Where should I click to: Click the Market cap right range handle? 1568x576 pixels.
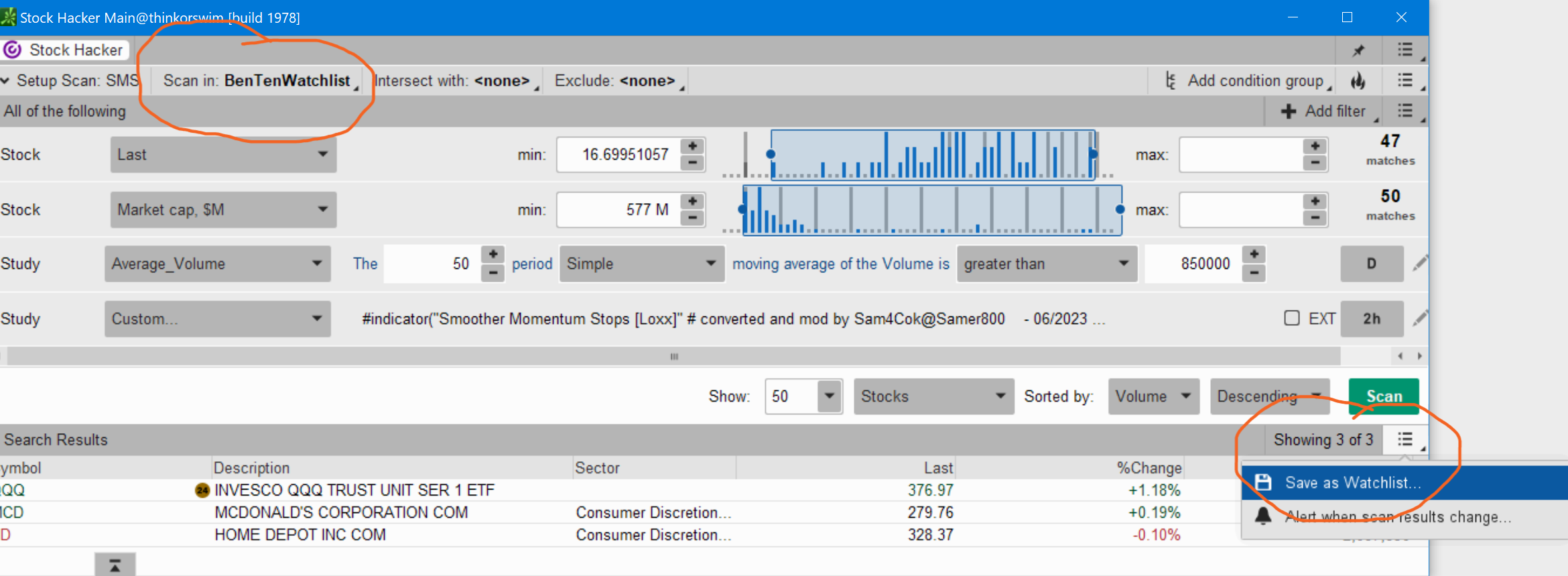point(1120,209)
